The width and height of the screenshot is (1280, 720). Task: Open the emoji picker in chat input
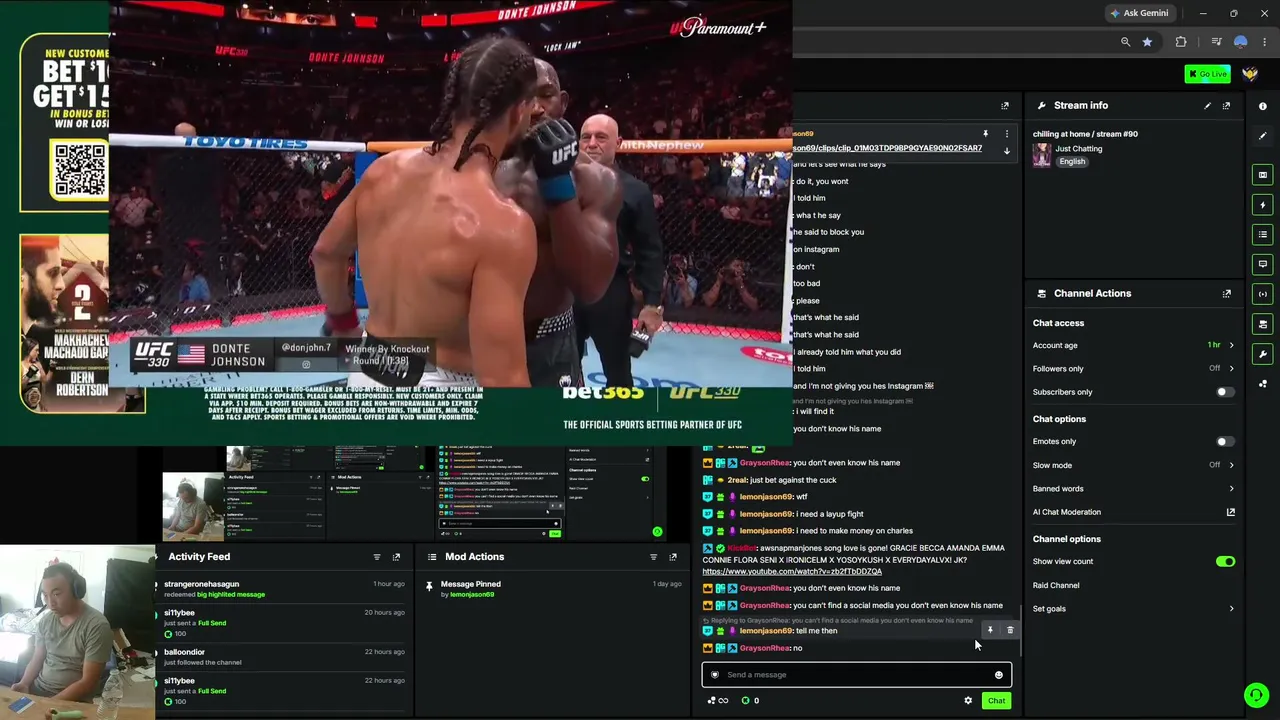coord(998,675)
